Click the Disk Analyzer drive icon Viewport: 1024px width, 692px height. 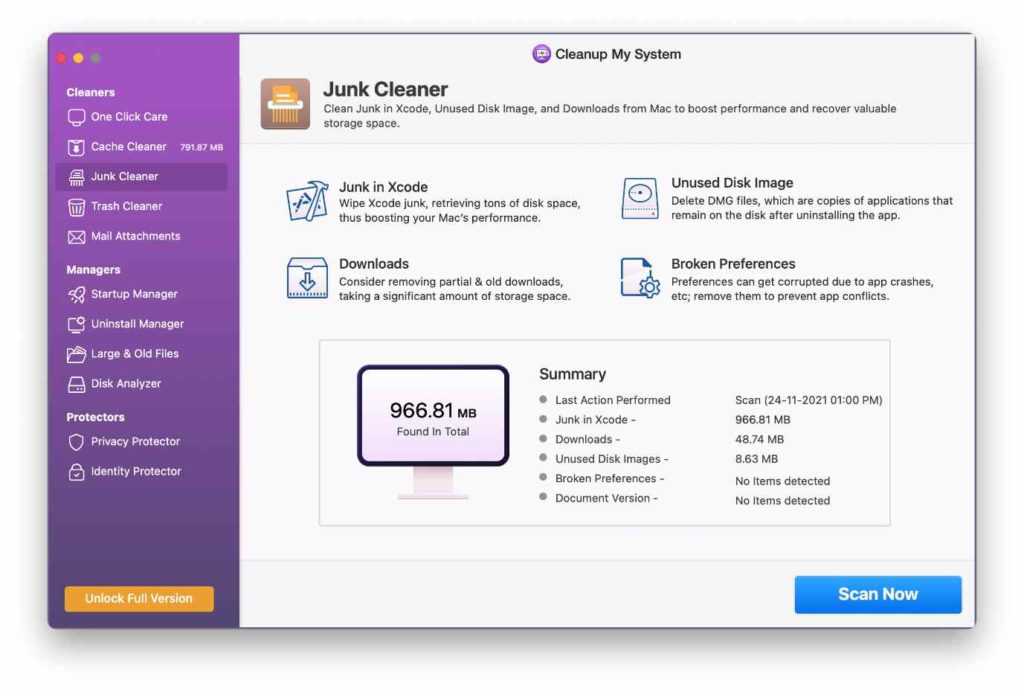click(76, 384)
